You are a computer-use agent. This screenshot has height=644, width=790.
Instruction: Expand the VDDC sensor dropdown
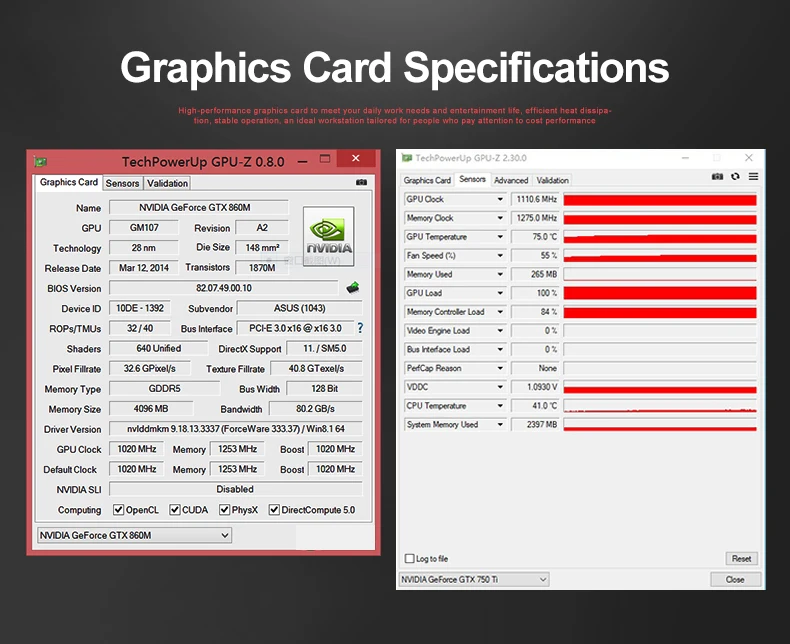click(x=500, y=387)
